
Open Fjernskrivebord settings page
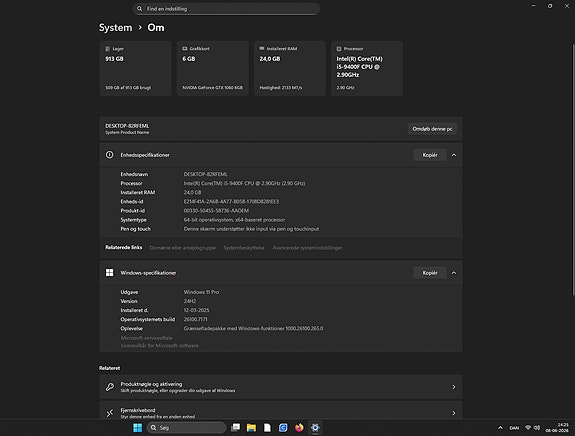click(281, 411)
